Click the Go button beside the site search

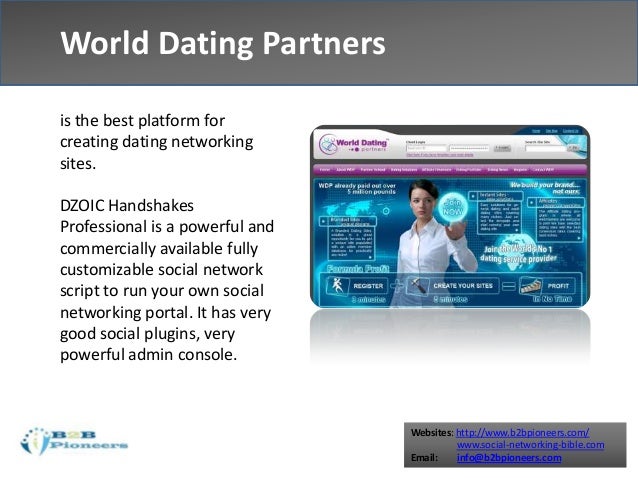coord(574,148)
